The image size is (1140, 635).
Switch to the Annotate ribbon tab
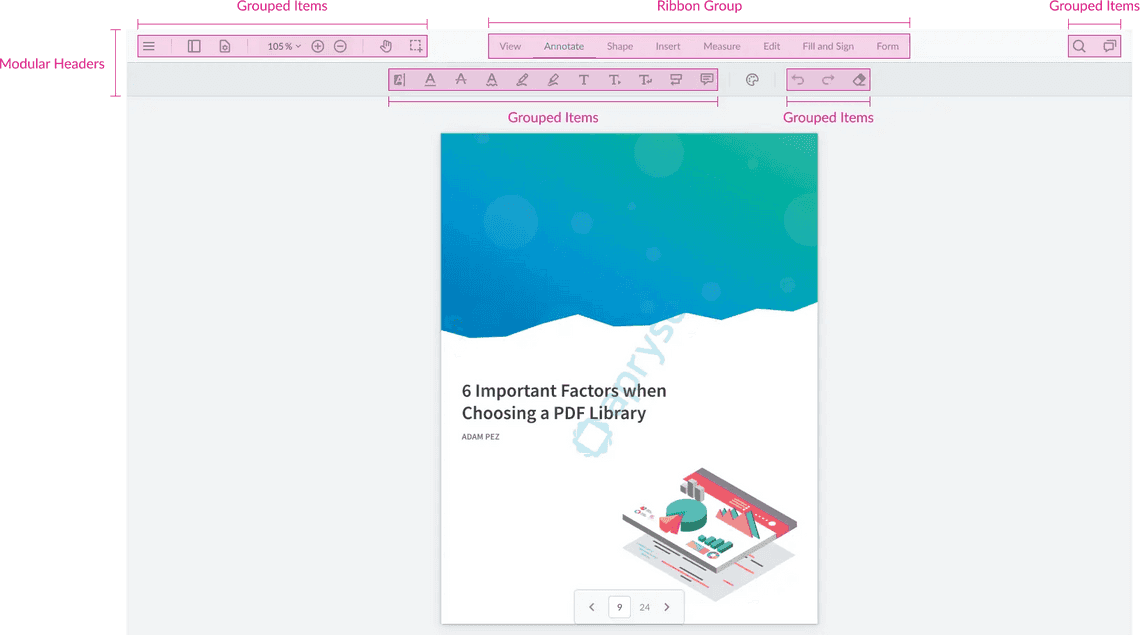point(563,46)
